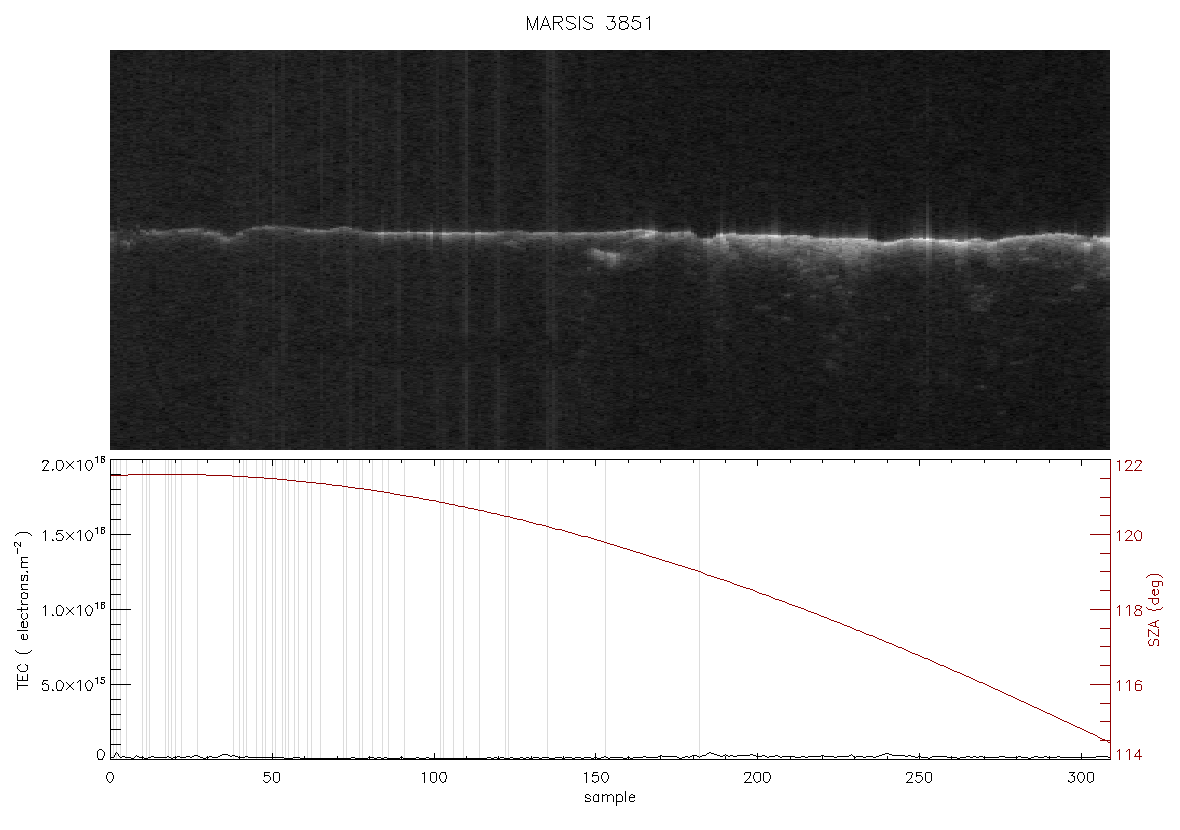
Task: Click the 118 SZA tick label
Action: [x=1129, y=610]
